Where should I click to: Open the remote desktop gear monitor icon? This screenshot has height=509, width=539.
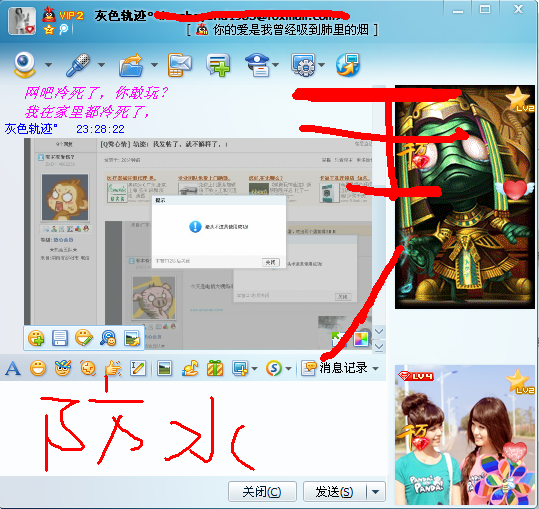[303, 65]
